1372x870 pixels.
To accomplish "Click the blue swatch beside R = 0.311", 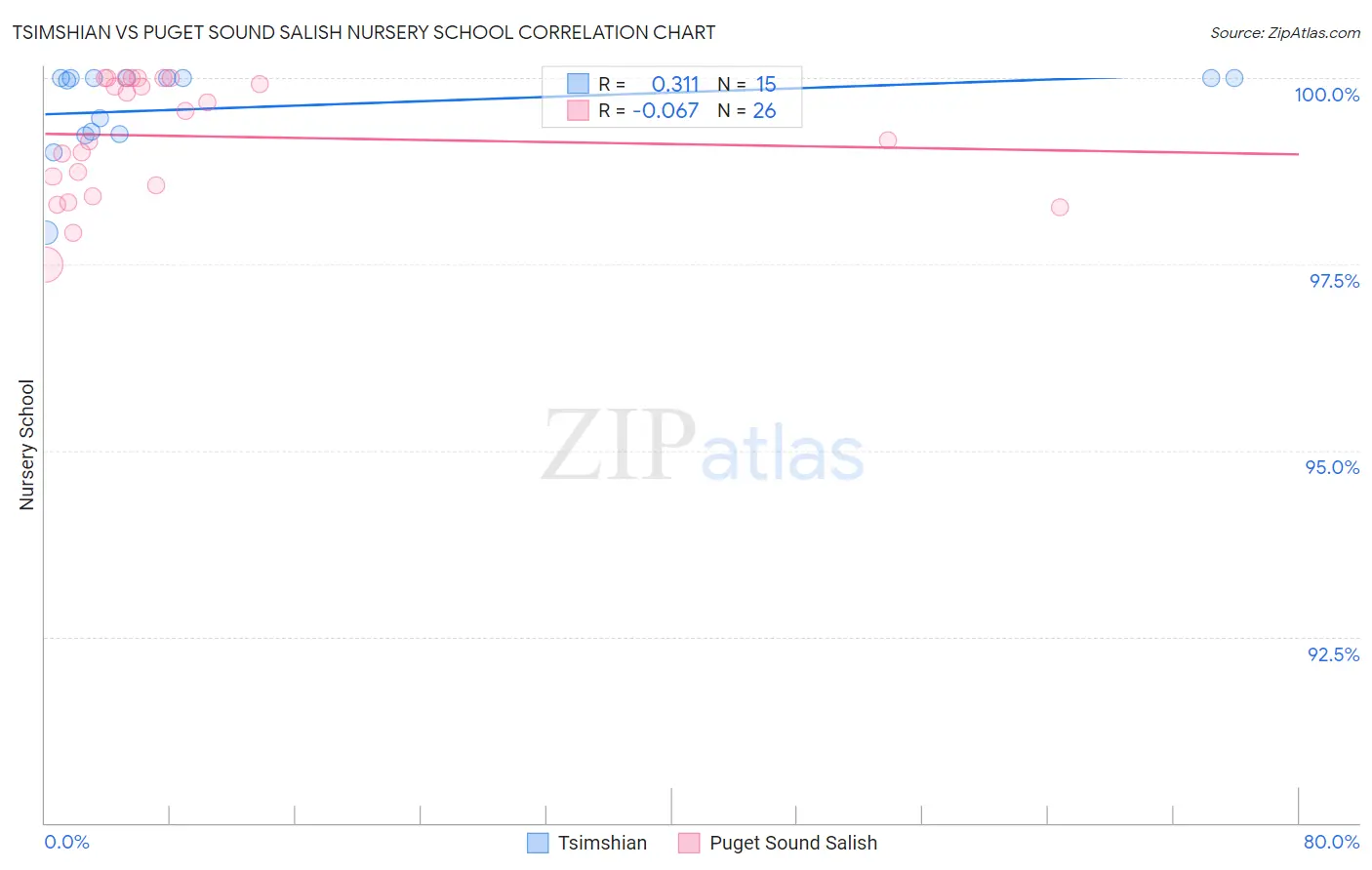I will click(x=578, y=84).
